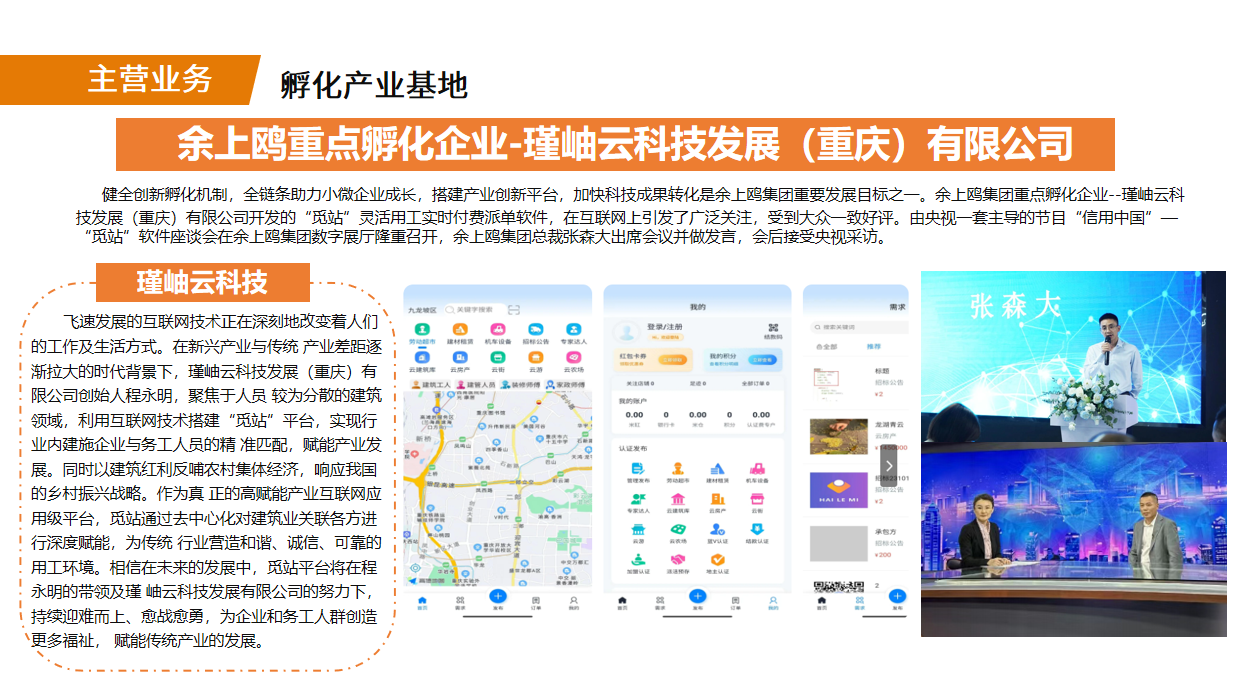Select 家政师傅 filter above the map
The width and height of the screenshot is (1253, 699).
pos(565,385)
